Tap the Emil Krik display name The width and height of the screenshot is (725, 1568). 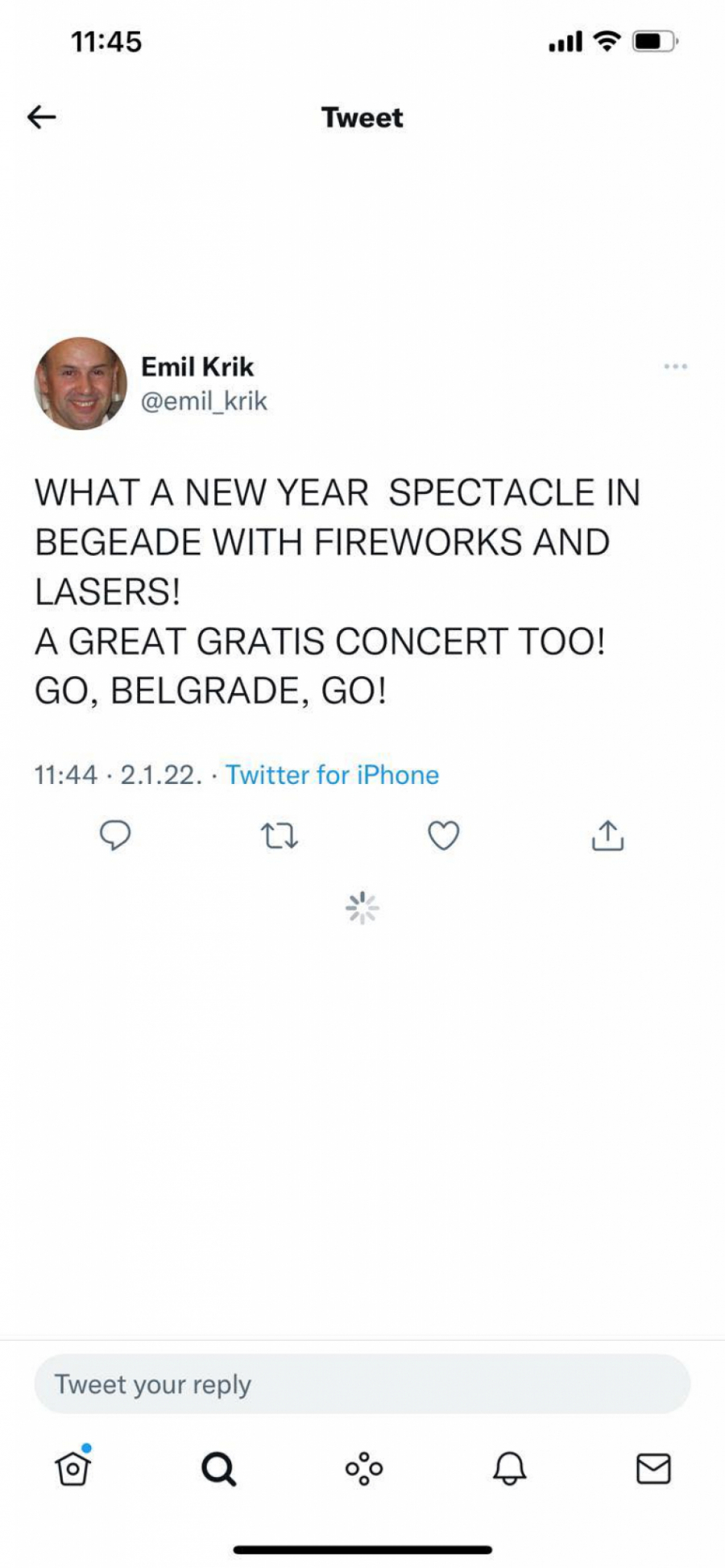197,367
